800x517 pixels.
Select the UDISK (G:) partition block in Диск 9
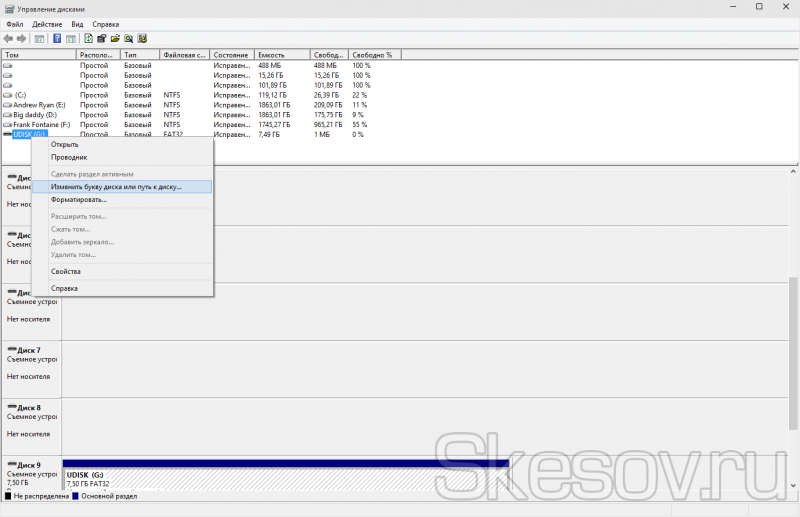coord(285,476)
